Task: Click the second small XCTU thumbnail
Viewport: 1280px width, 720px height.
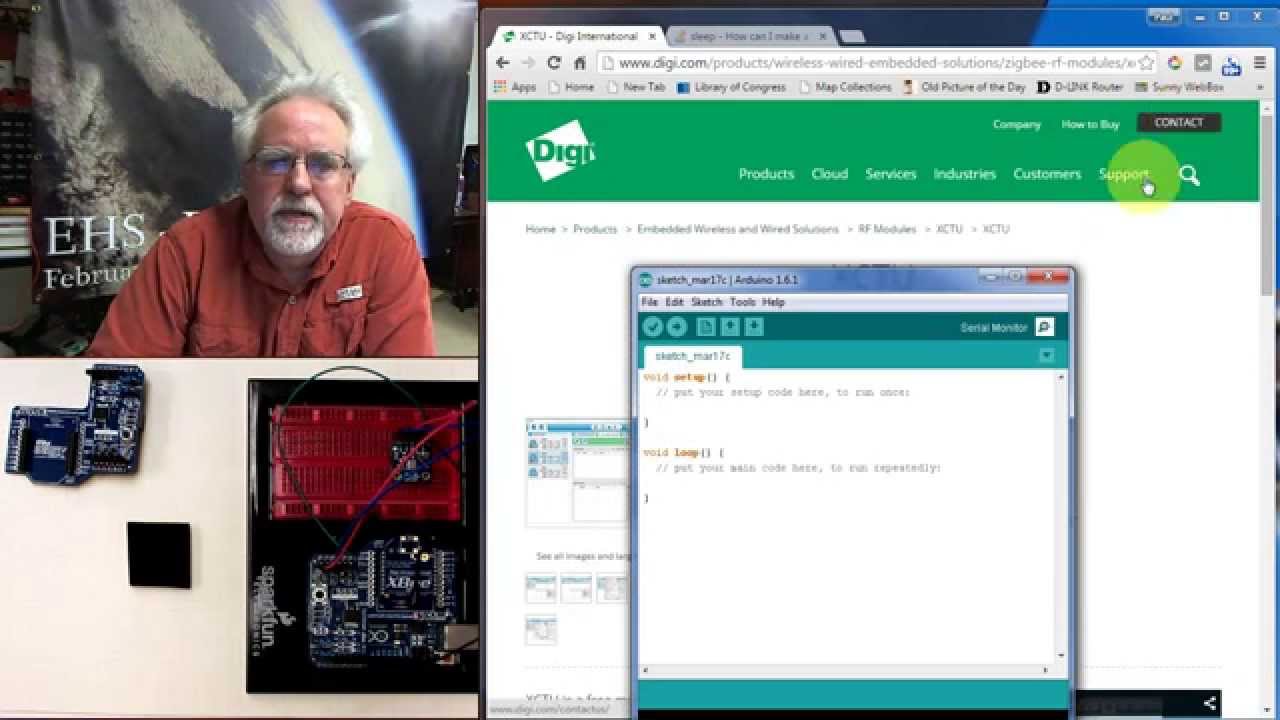Action: coord(576,588)
